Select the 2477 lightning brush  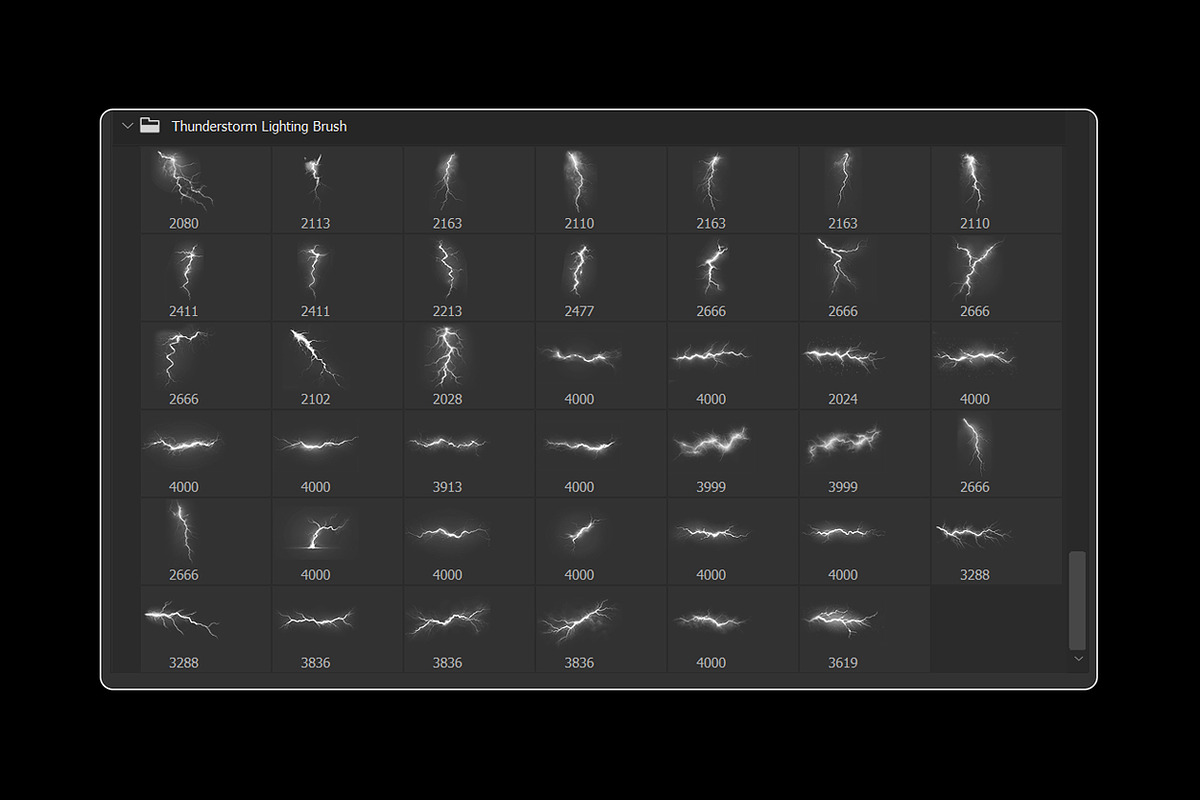point(601,278)
